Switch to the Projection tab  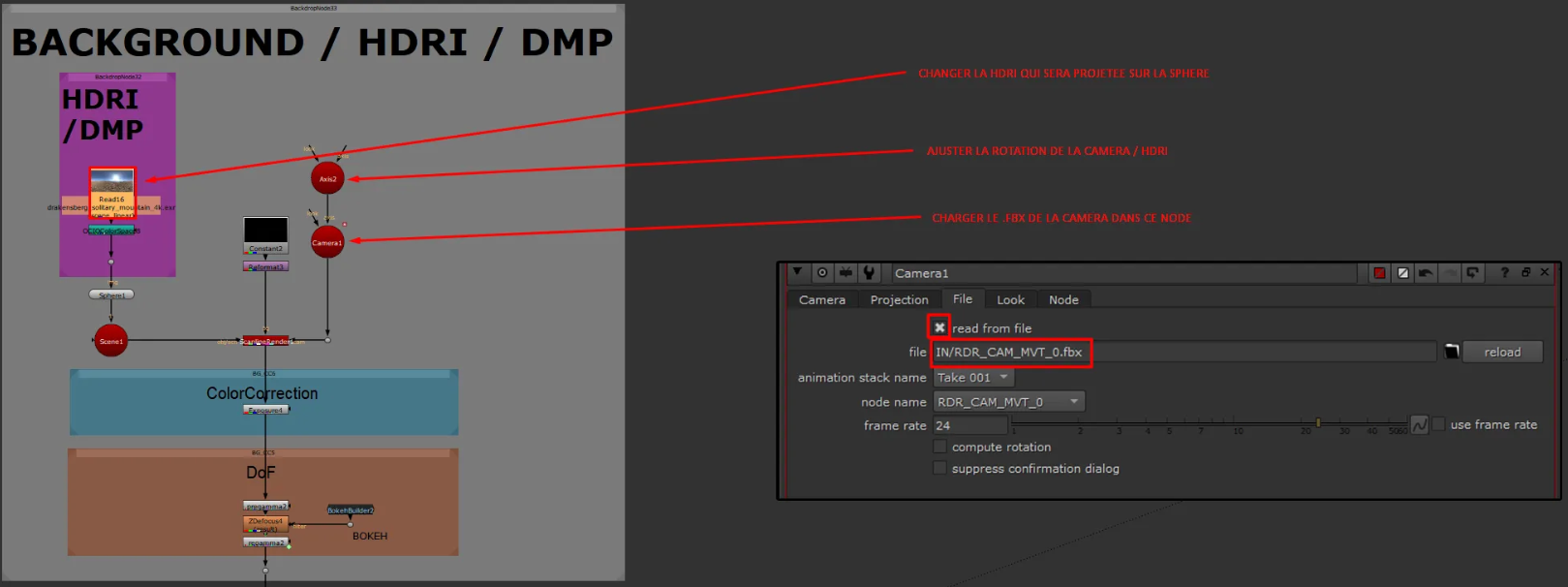pos(899,300)
